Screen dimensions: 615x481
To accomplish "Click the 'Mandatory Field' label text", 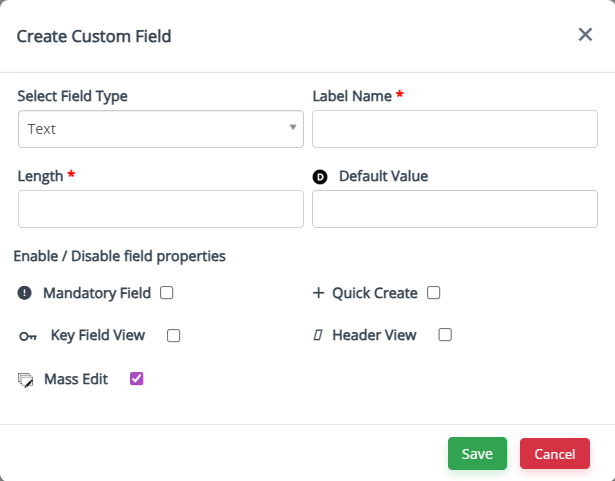I will point(97,293).
